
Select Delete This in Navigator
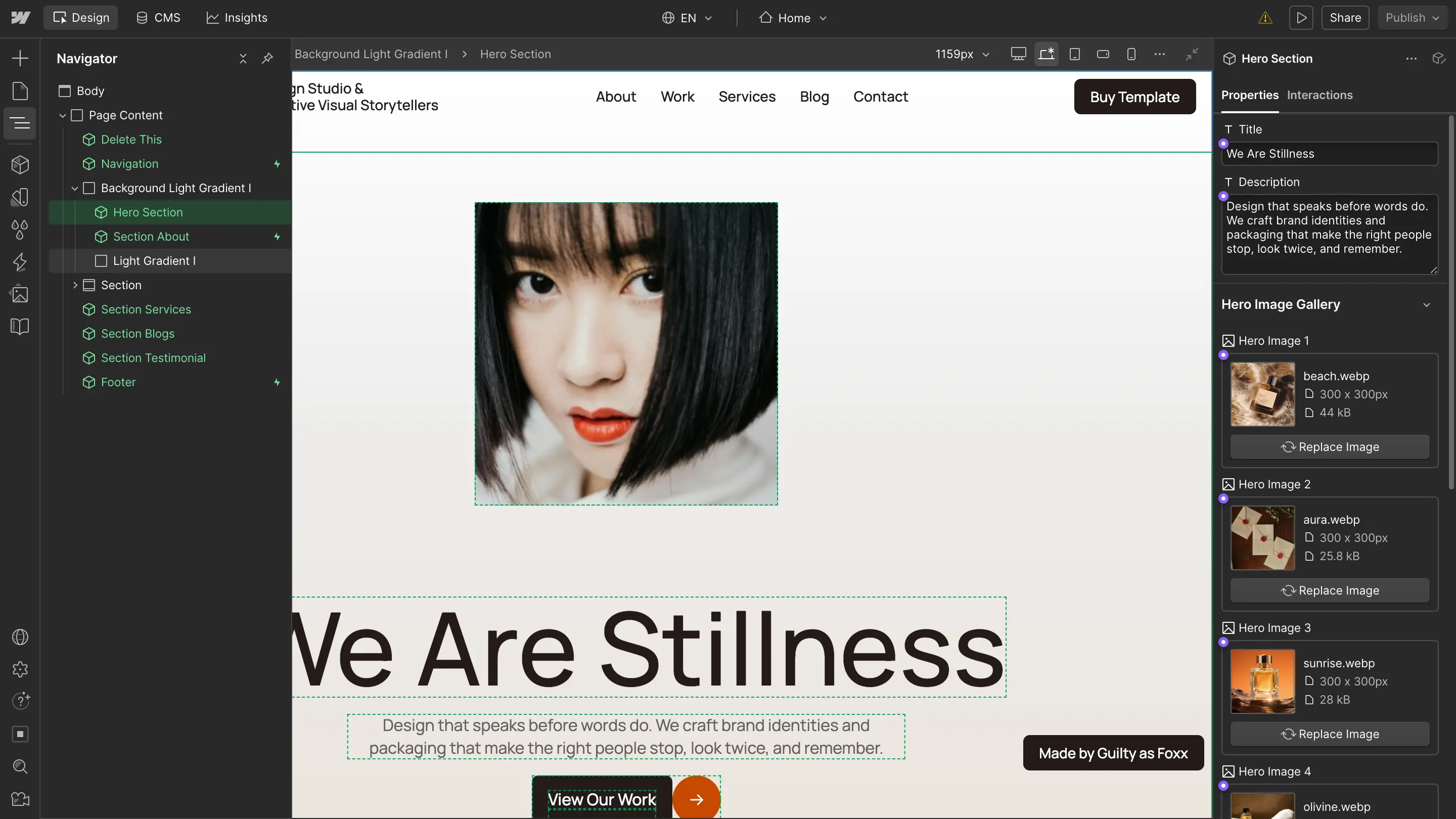pyautogui.click(x=169, y=140)
